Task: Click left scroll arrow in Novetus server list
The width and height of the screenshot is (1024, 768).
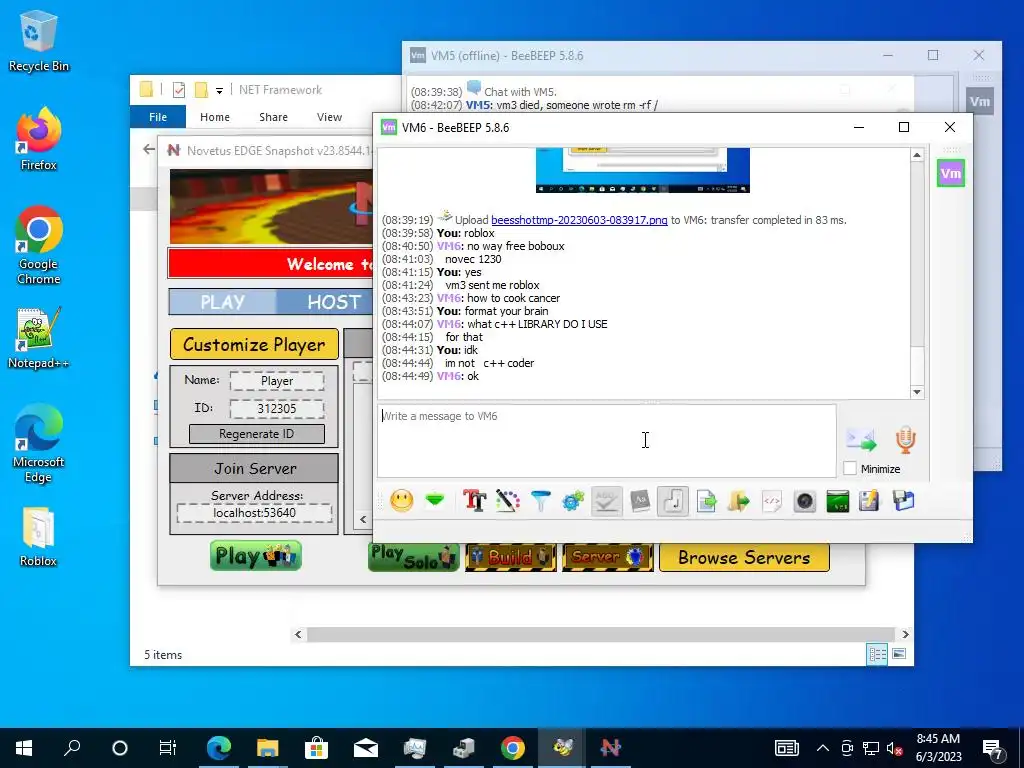Action: (x=363, y=520)
